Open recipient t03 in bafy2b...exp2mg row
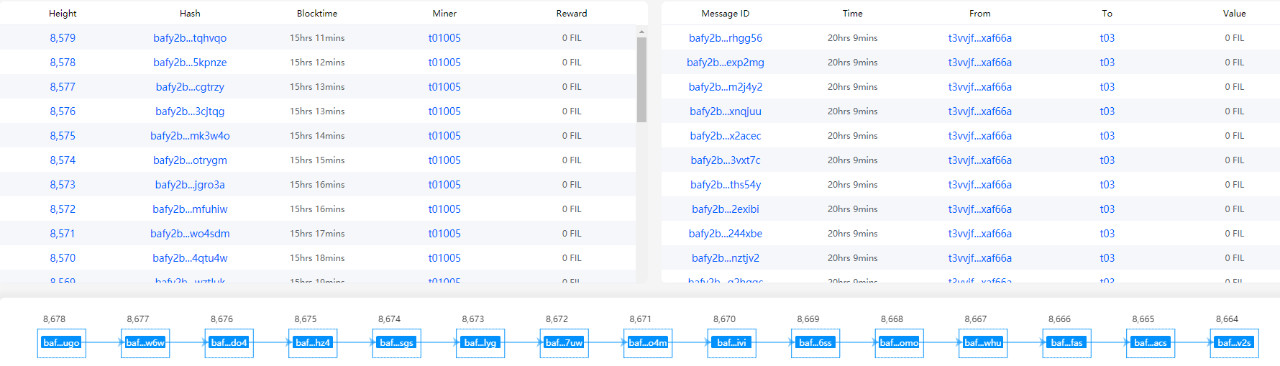The height and width of the screenshot is (366, 1280). (x=1107, y=62)
